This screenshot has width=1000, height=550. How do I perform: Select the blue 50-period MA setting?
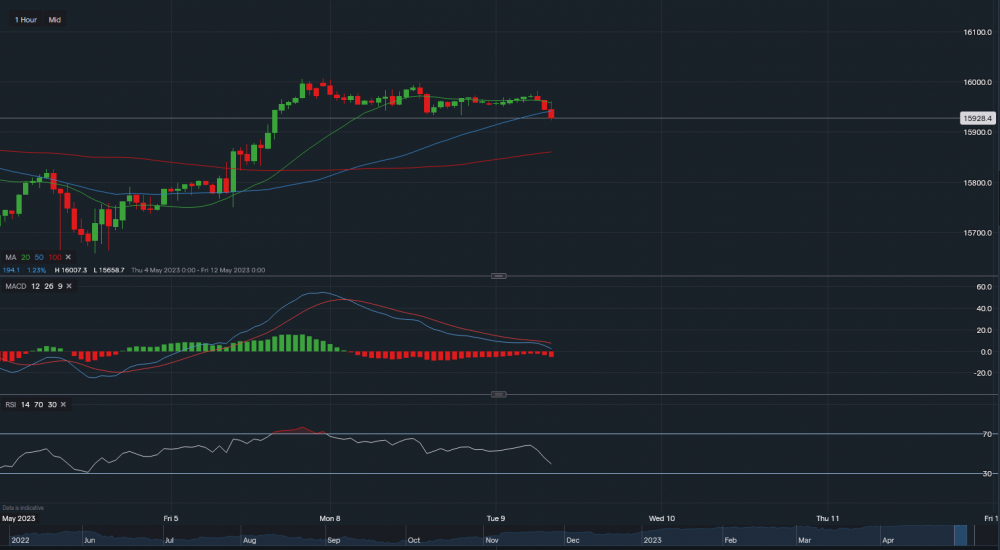coord(39,257)
